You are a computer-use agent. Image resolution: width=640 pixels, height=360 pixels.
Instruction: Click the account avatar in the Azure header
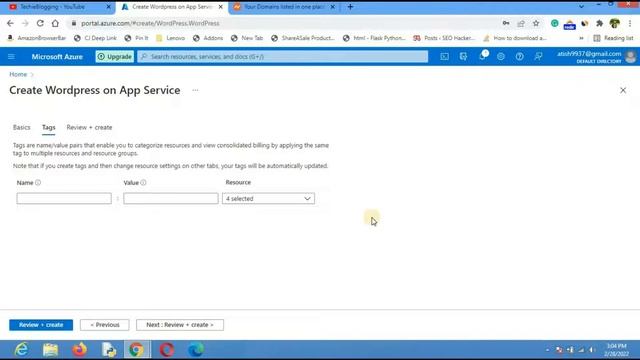tap(630, 56)
